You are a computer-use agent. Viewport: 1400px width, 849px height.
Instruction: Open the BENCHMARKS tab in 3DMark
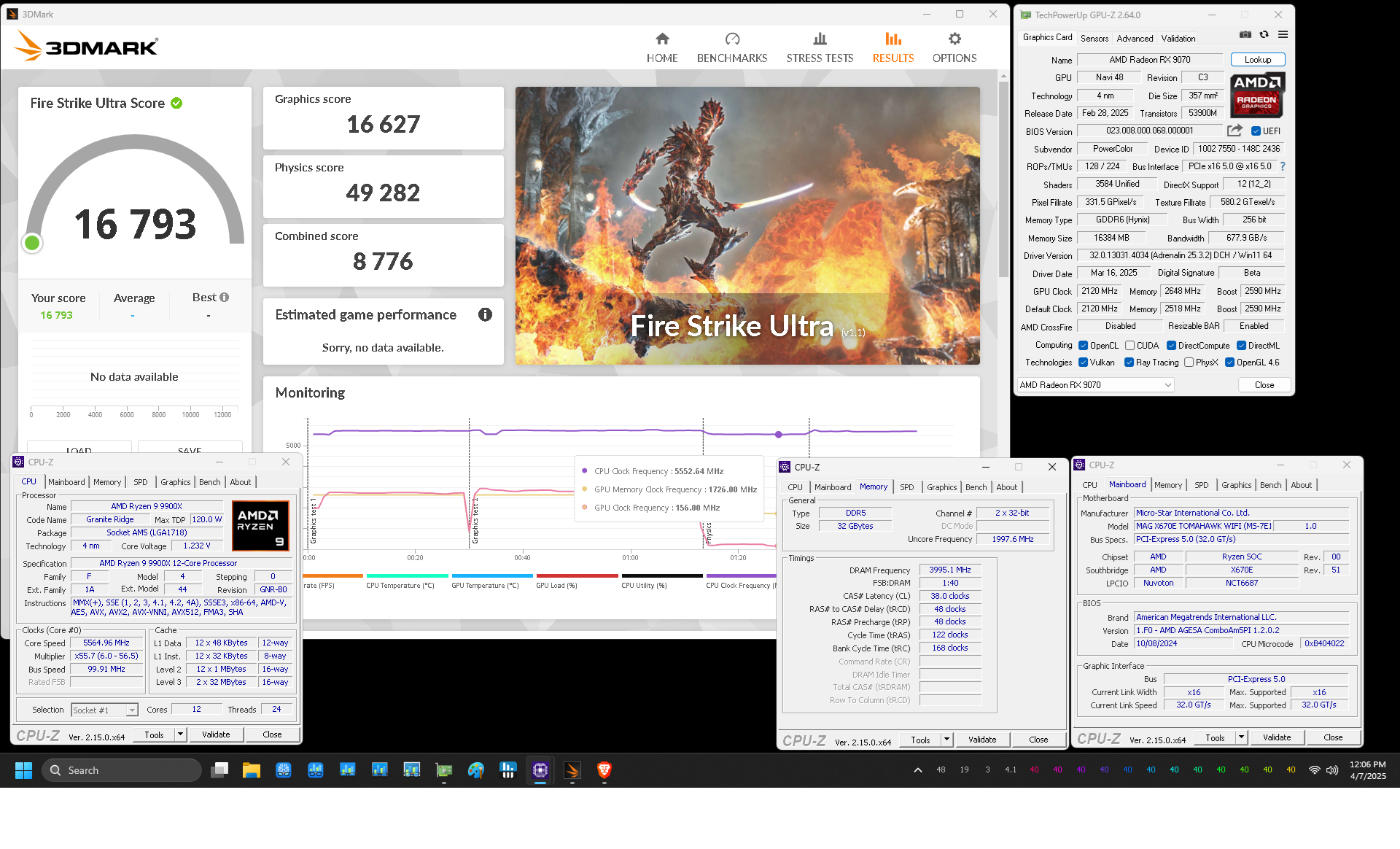(732, 47)
